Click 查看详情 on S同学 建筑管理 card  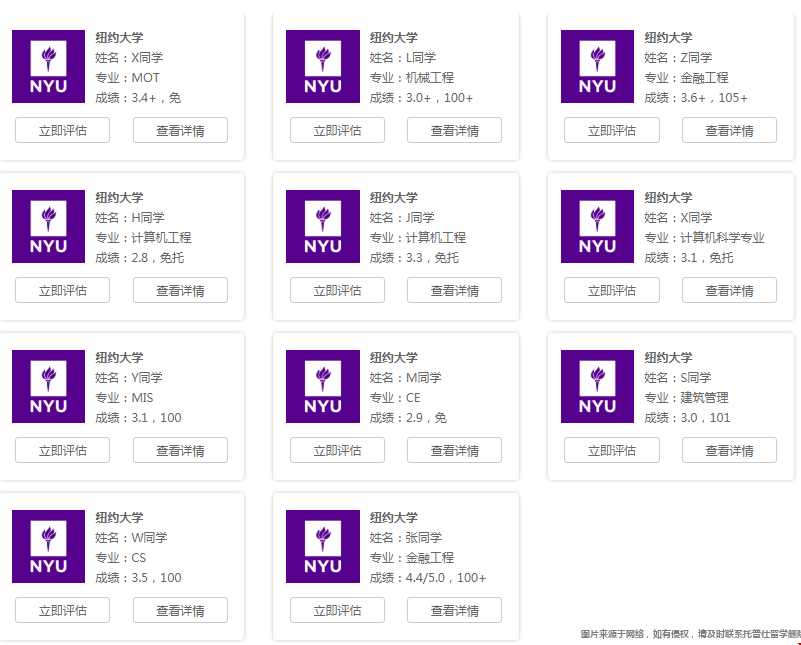[730, 450]
